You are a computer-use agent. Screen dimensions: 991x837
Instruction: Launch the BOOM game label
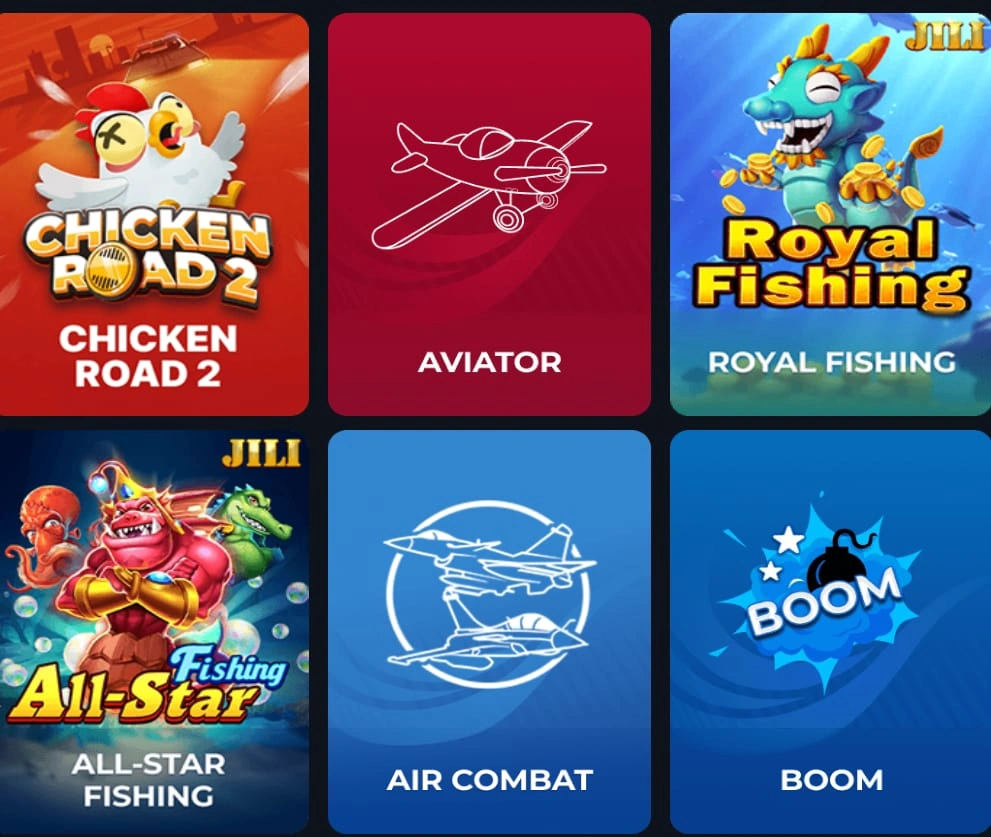coord(831,779)
